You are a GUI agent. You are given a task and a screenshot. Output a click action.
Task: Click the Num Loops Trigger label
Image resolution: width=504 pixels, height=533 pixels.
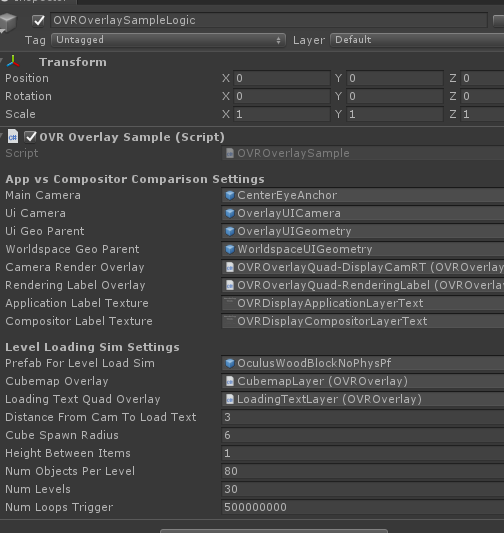[59, 508]
